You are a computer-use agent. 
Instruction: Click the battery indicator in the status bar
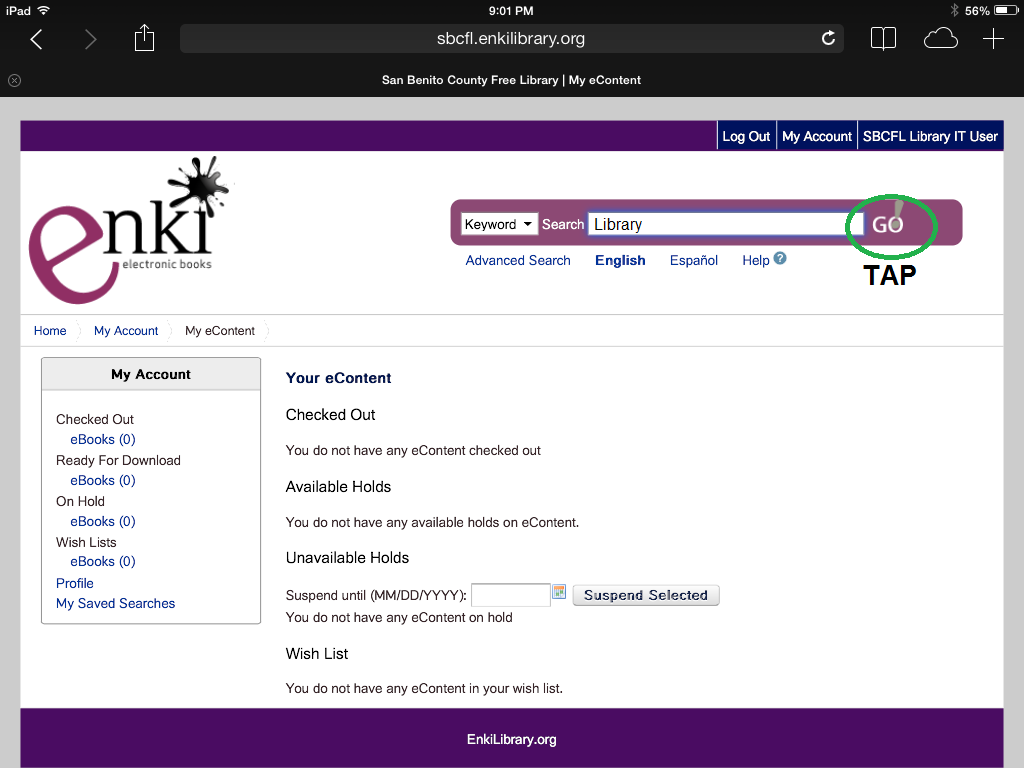pyautogui.click(x=1006, y=10)
